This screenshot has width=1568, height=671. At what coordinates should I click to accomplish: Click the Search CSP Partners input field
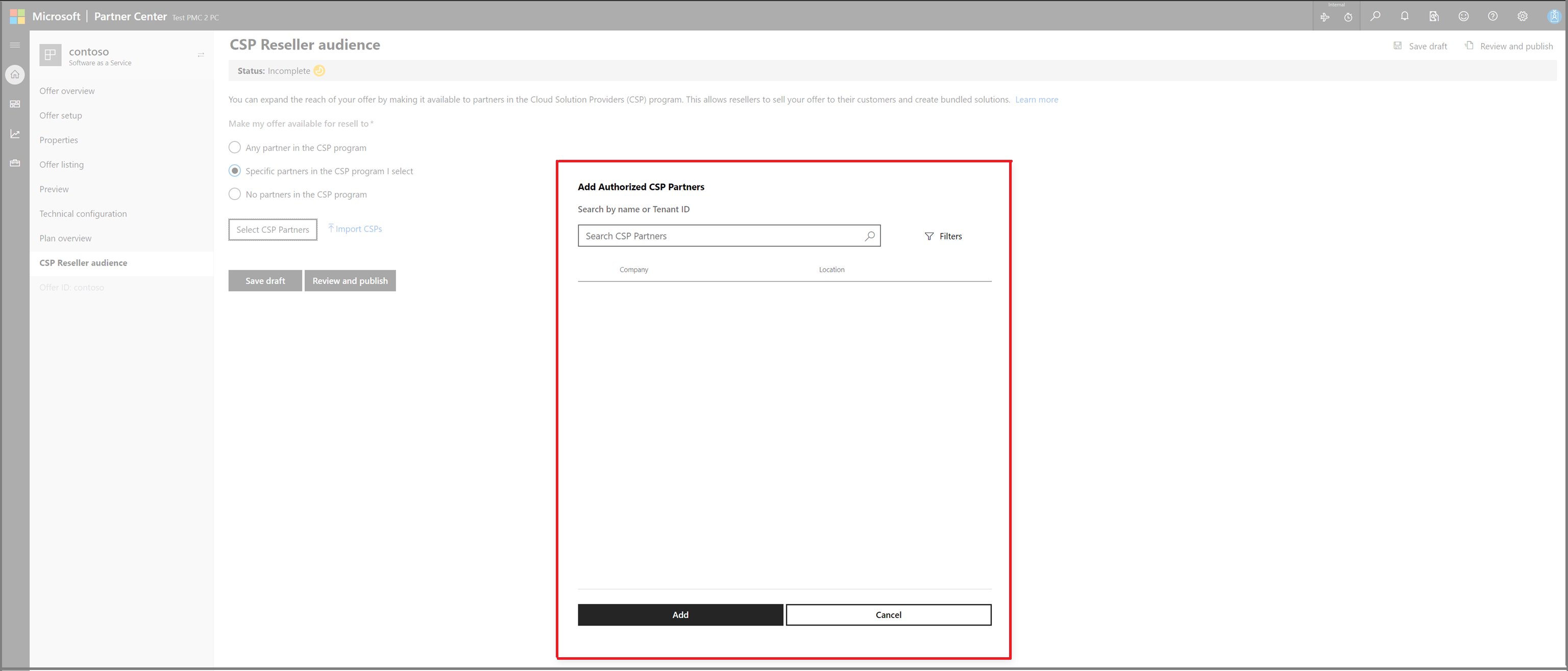727,235
